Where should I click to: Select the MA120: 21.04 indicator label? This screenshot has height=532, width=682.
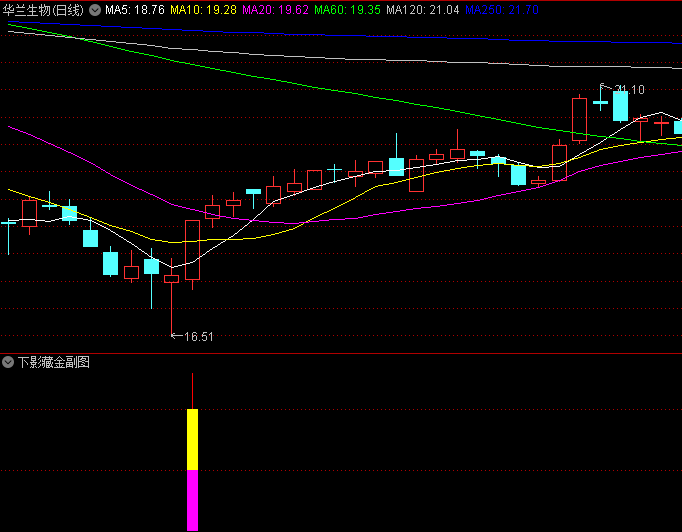422,10
